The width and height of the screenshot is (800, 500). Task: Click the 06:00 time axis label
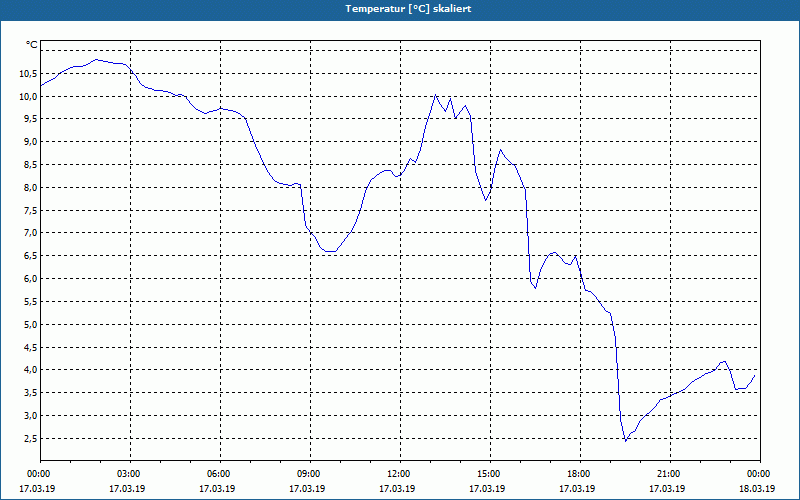tap(220, 474)
